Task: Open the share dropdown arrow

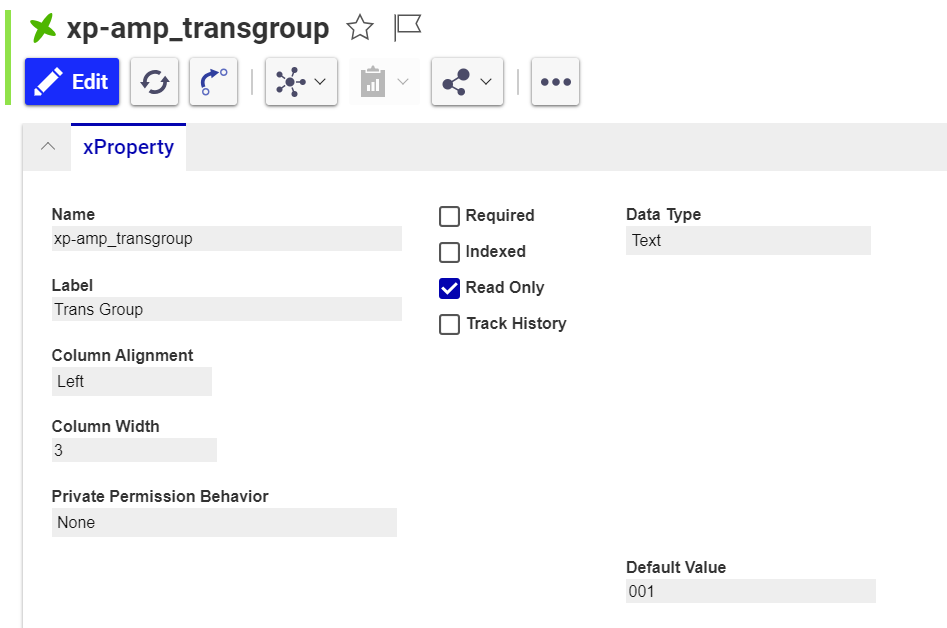Action: tap(486, 82)
